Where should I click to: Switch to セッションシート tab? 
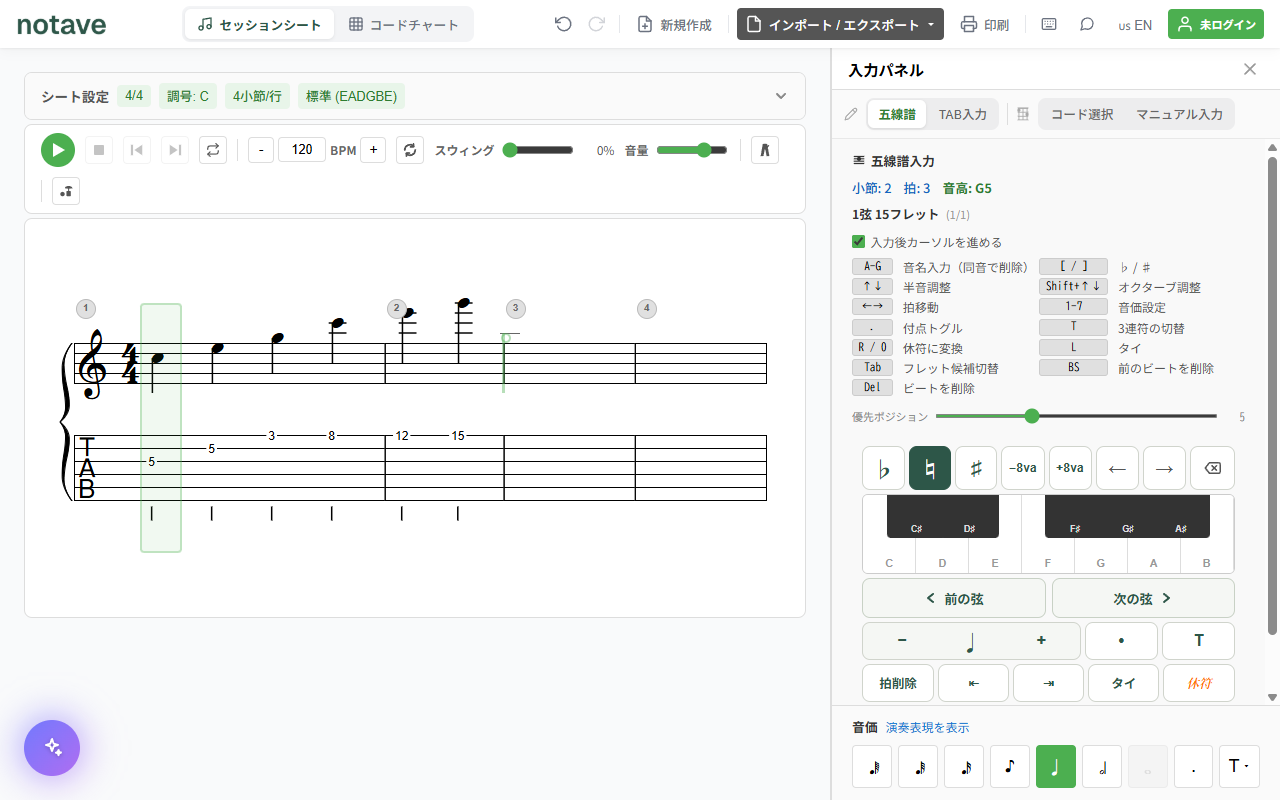260,24
